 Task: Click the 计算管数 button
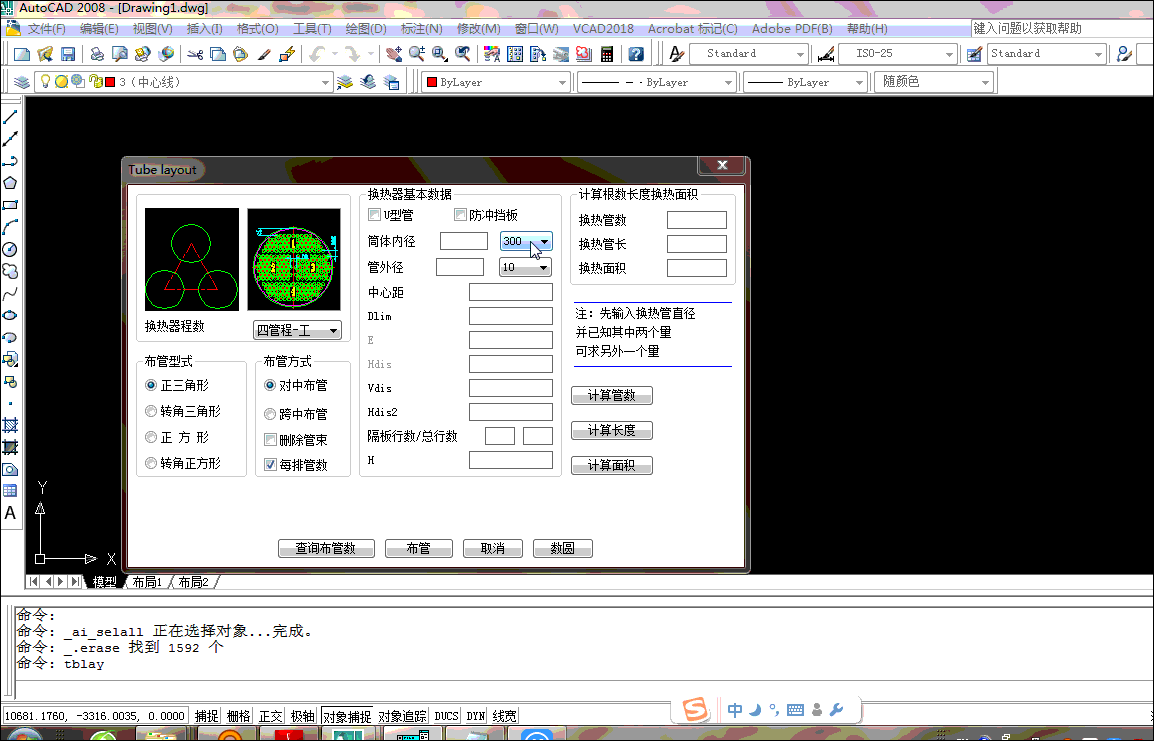[611, 396]
